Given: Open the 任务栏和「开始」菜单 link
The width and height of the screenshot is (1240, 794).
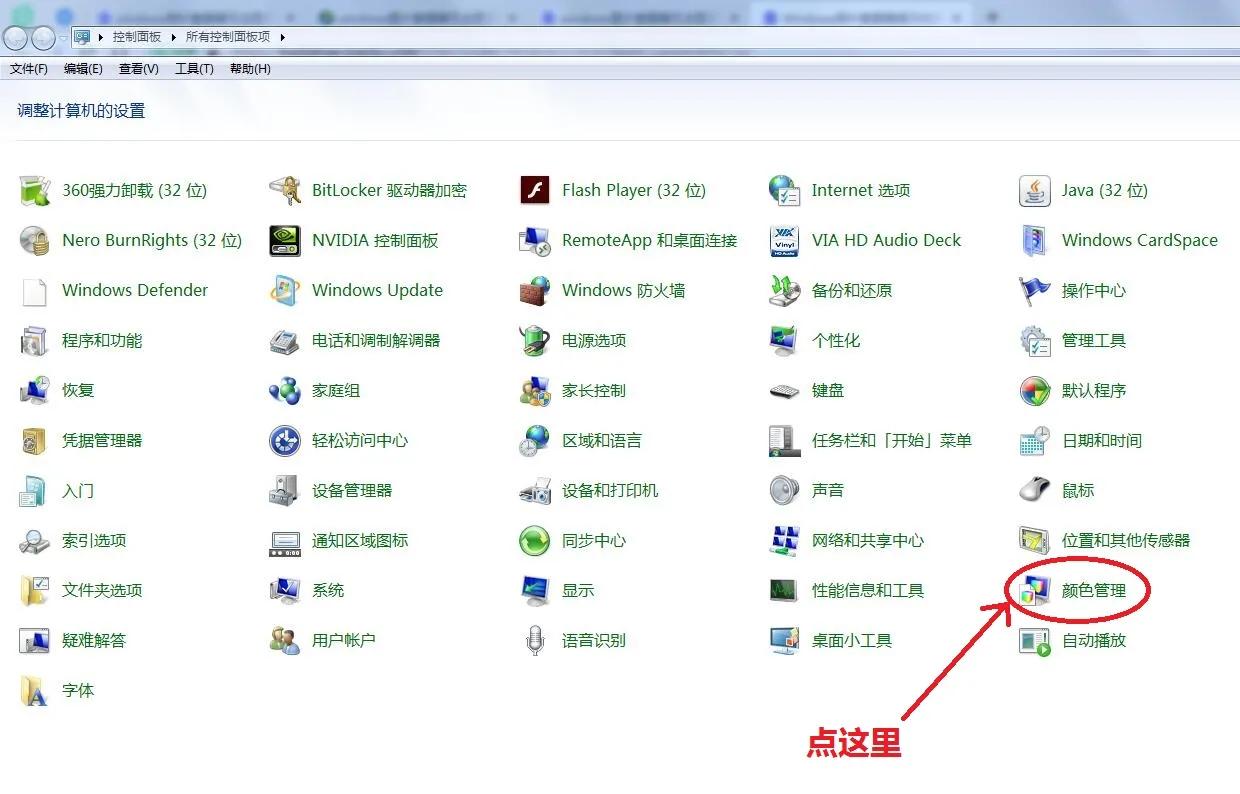Looking at the screenshot, I should point(892,440).
